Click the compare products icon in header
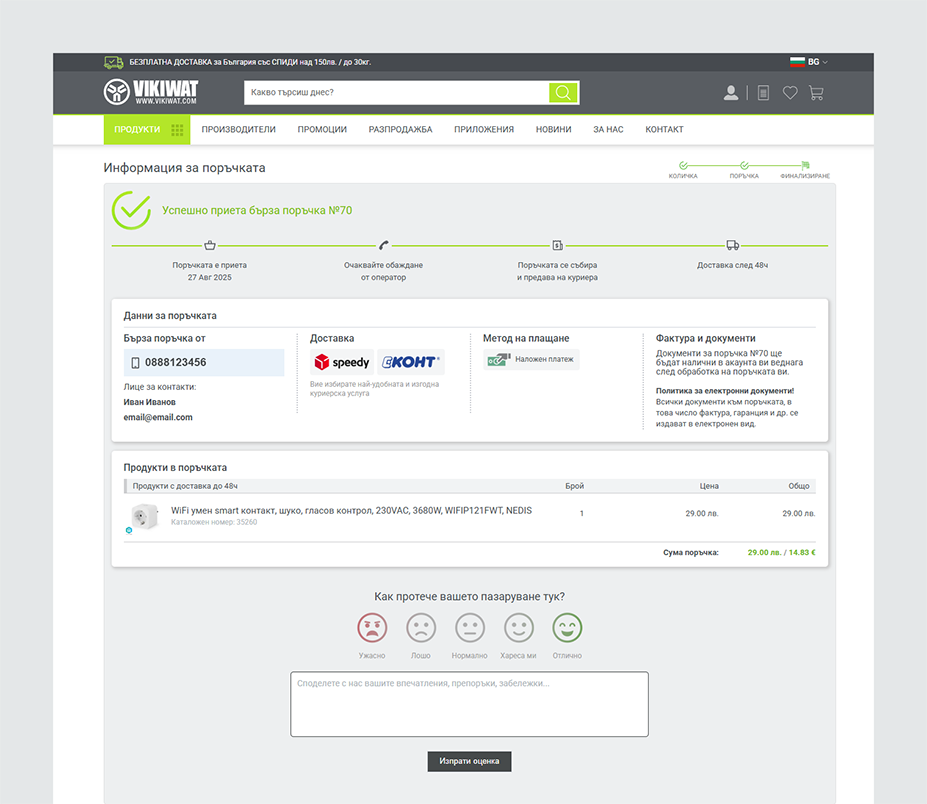Screen dimensions: 927x804 [763, 93]
